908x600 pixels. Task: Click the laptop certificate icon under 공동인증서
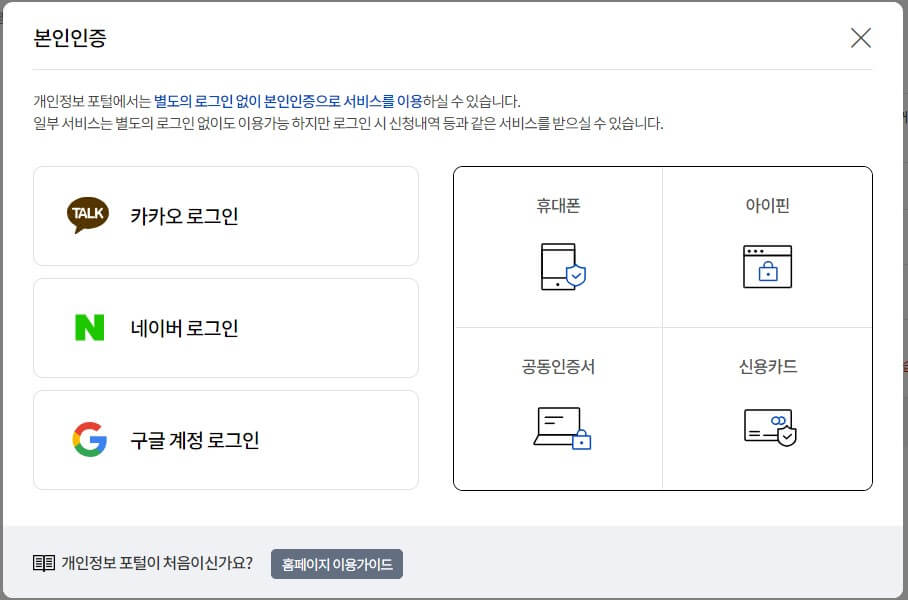pos(558,427)
